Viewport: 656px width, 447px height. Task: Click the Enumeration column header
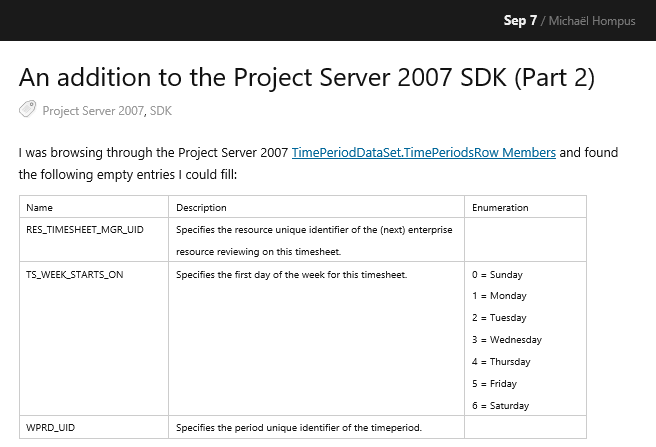500,208
